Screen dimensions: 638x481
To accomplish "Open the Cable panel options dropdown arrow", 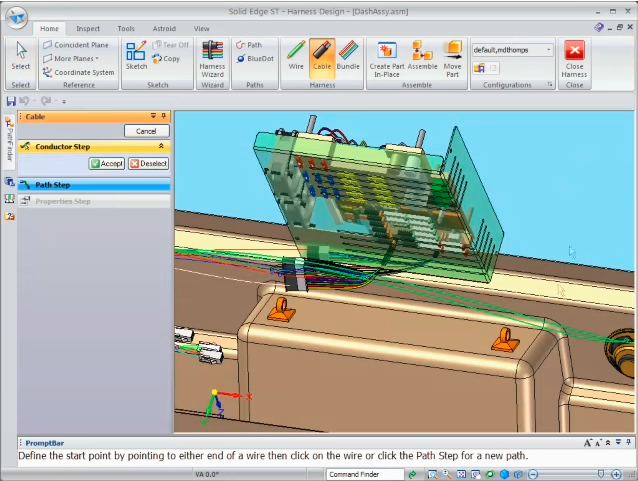I will point(153,116).
